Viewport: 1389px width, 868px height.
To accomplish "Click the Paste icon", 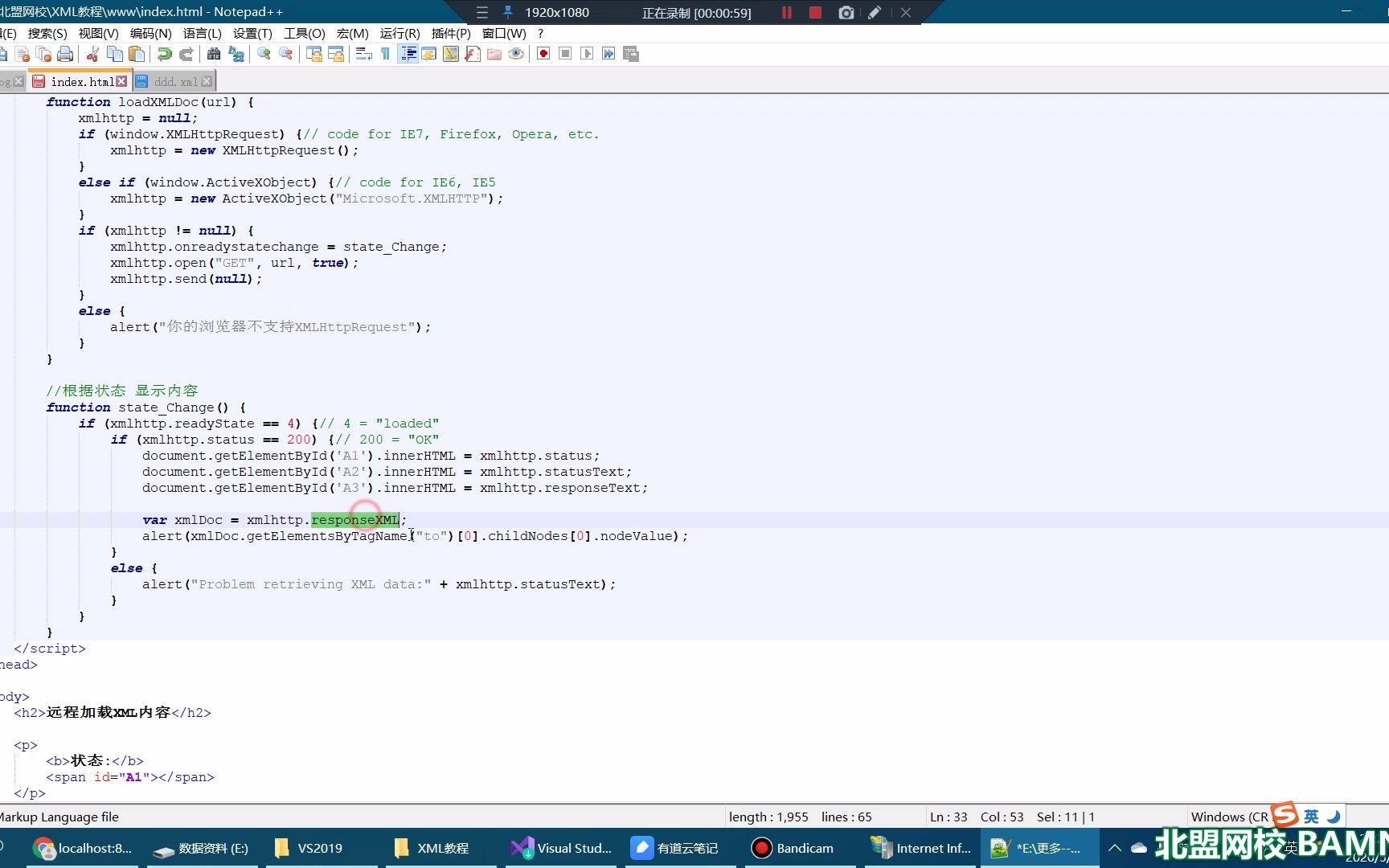I will tap(136, 54).
